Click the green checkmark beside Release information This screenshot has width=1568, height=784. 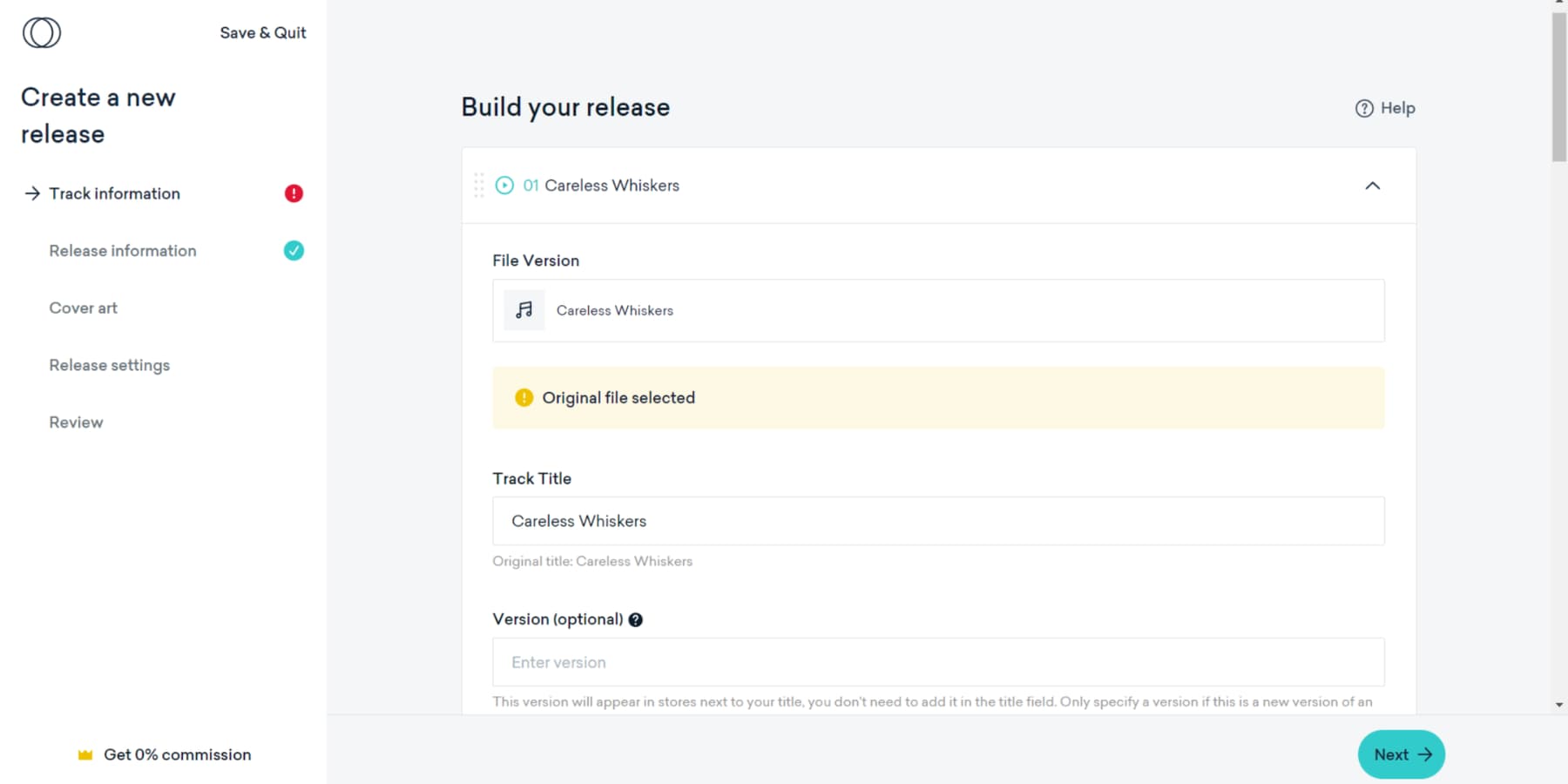tap(293, 251)
